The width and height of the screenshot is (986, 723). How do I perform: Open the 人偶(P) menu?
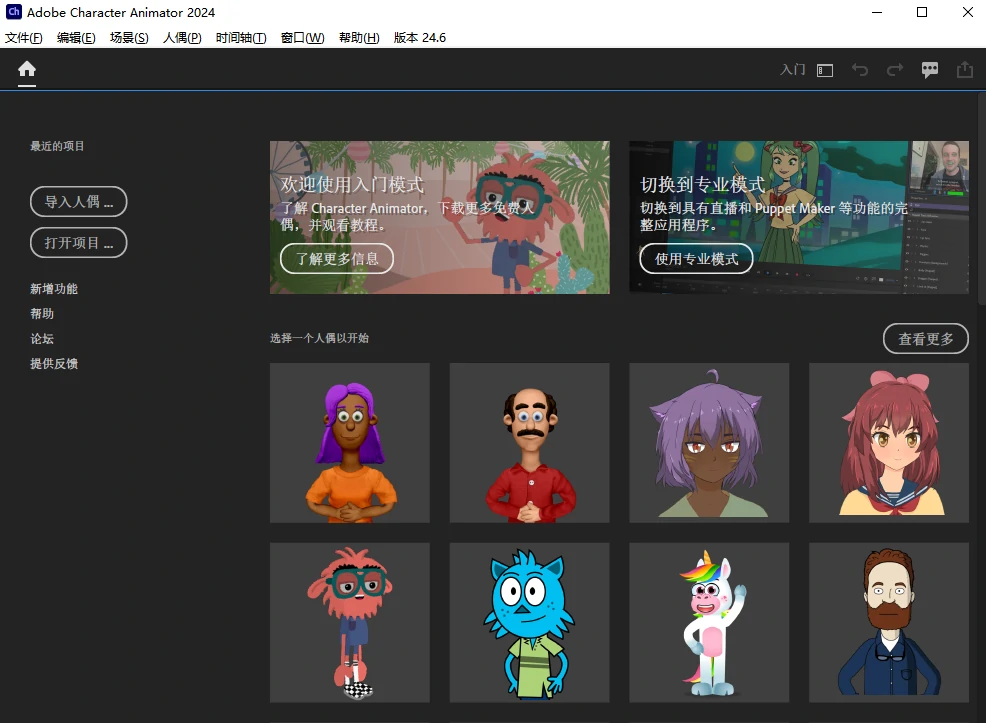pos(182,38)
